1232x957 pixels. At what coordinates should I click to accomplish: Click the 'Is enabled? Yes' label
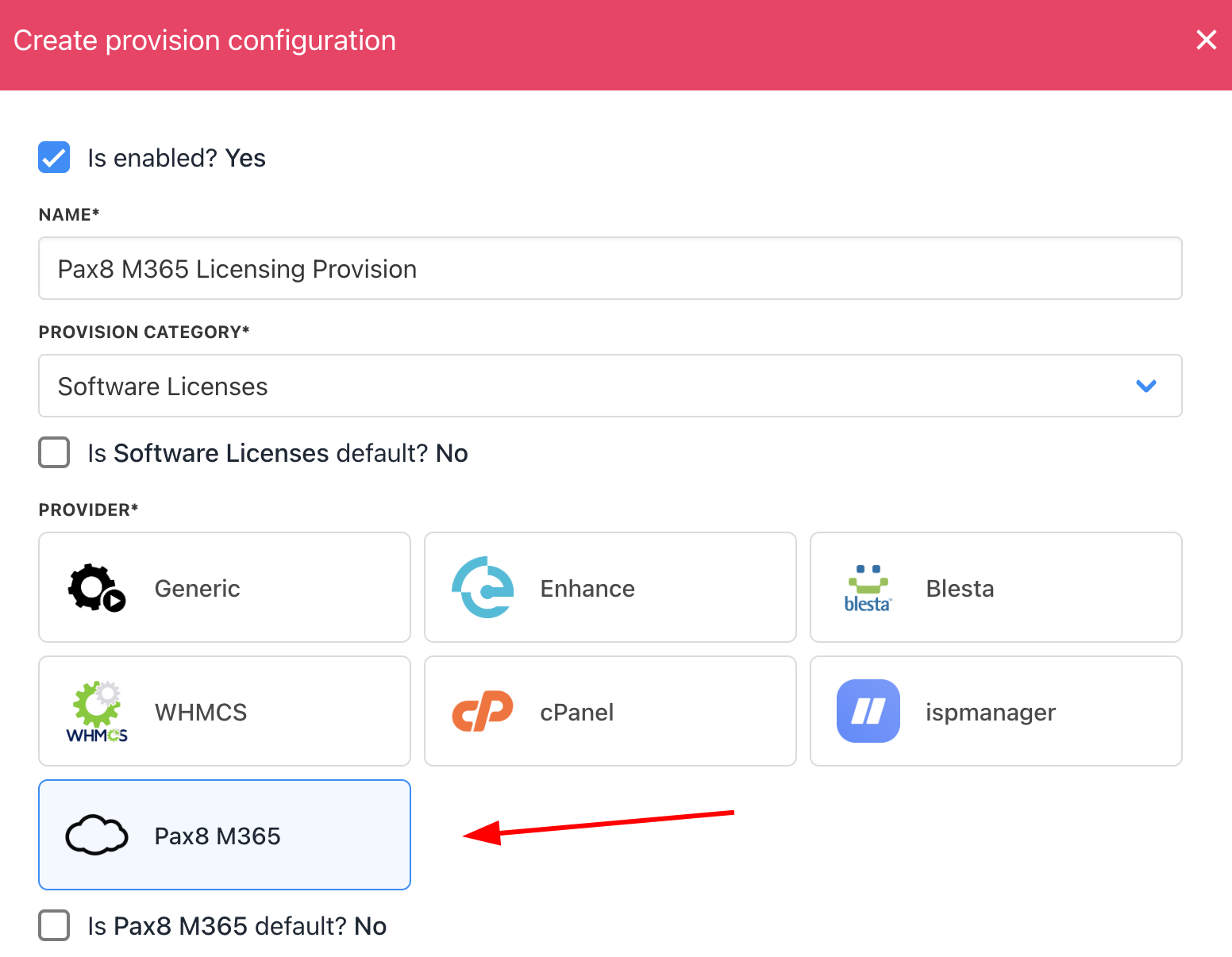point(176,158)
